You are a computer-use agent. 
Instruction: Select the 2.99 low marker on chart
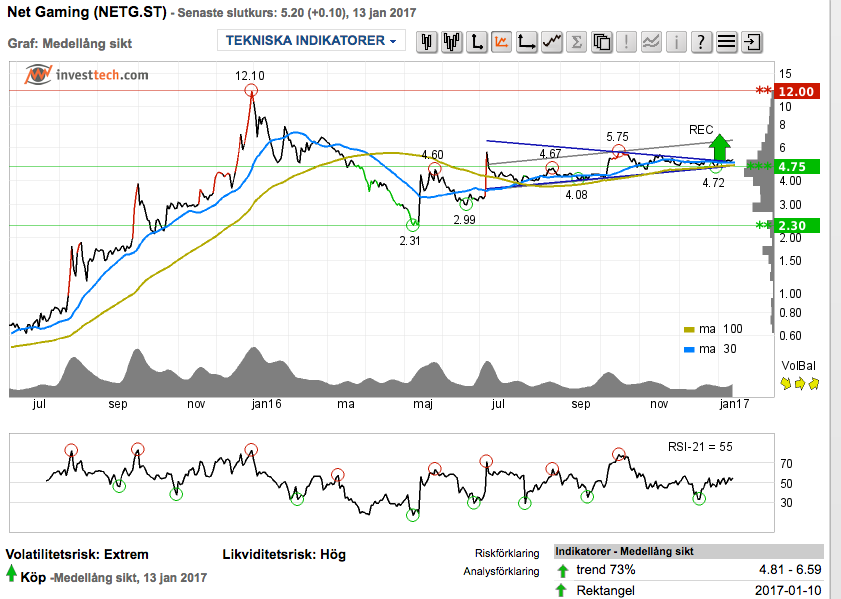pyautogui.click(x=466, y=204)
